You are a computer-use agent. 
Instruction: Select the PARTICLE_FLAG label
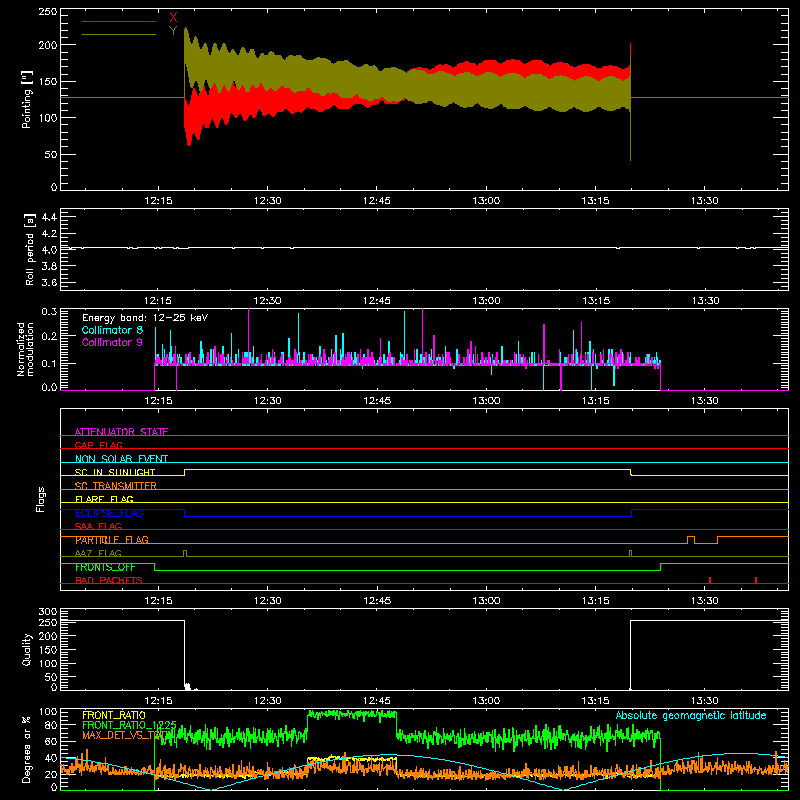click(112, 540)
